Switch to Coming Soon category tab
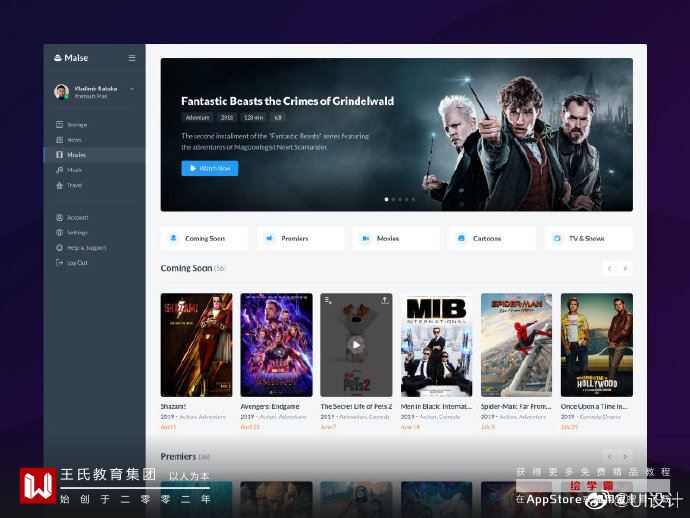 pos(204,239)
